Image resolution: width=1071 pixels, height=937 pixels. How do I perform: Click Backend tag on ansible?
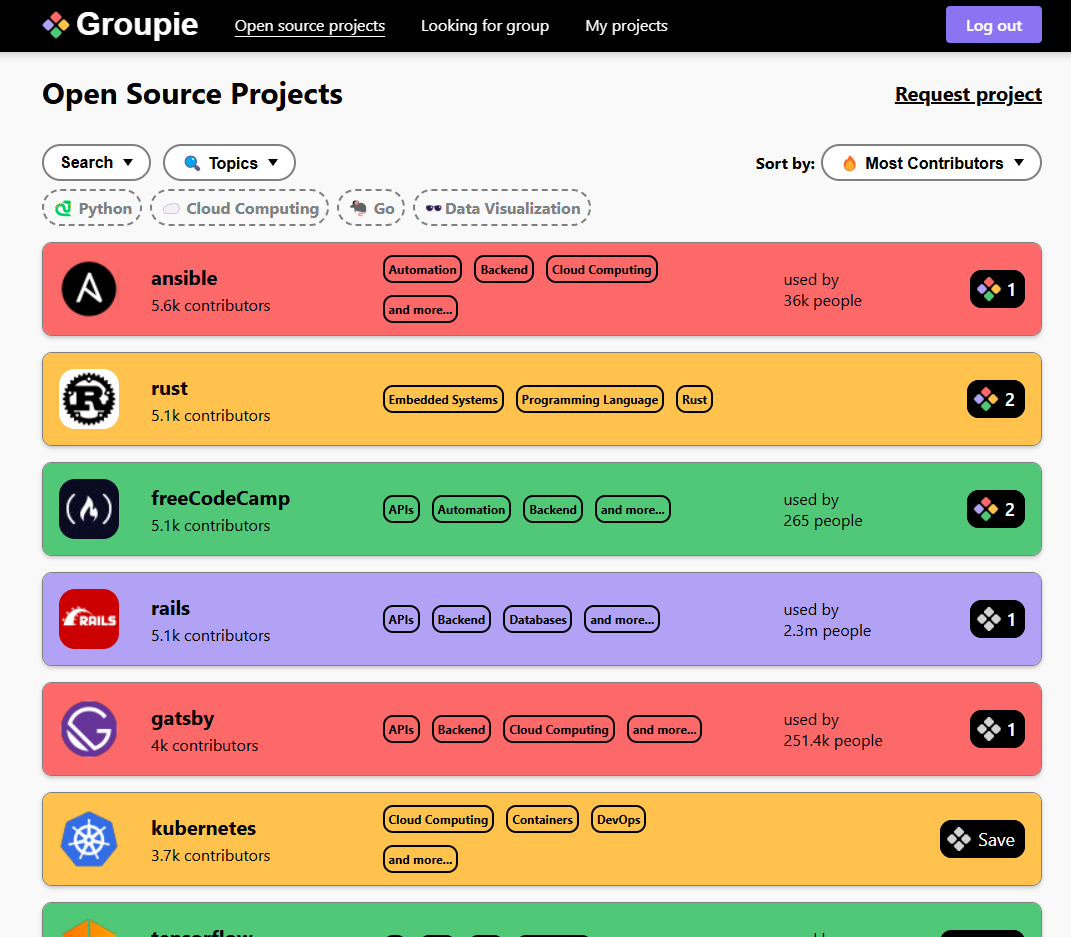[x=504, y=269]
